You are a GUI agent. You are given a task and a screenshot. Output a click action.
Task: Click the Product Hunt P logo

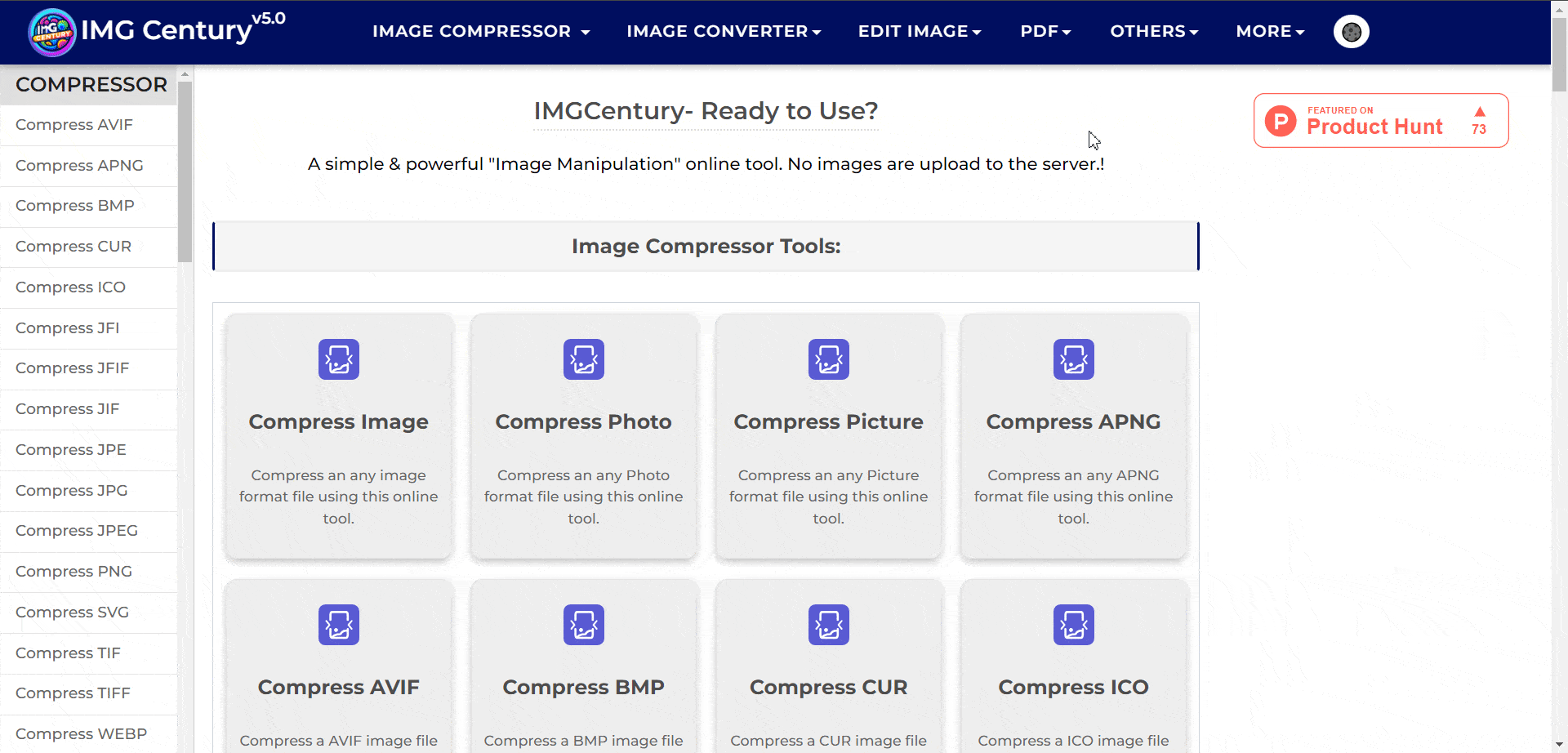tap(1281, 121)
